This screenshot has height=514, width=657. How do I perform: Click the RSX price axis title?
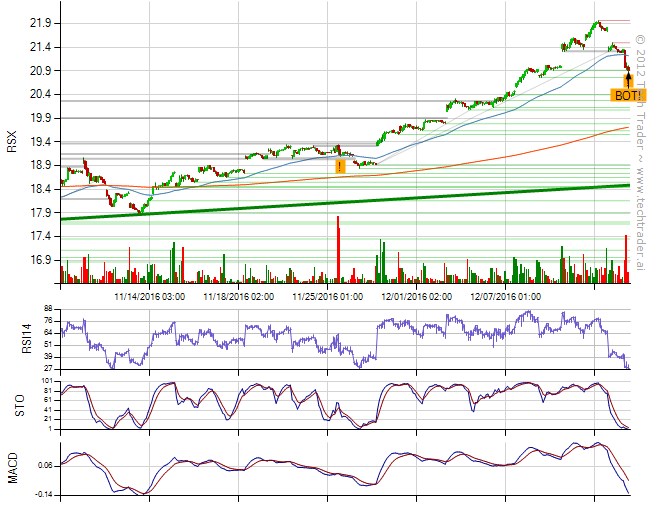click(12, 144)
